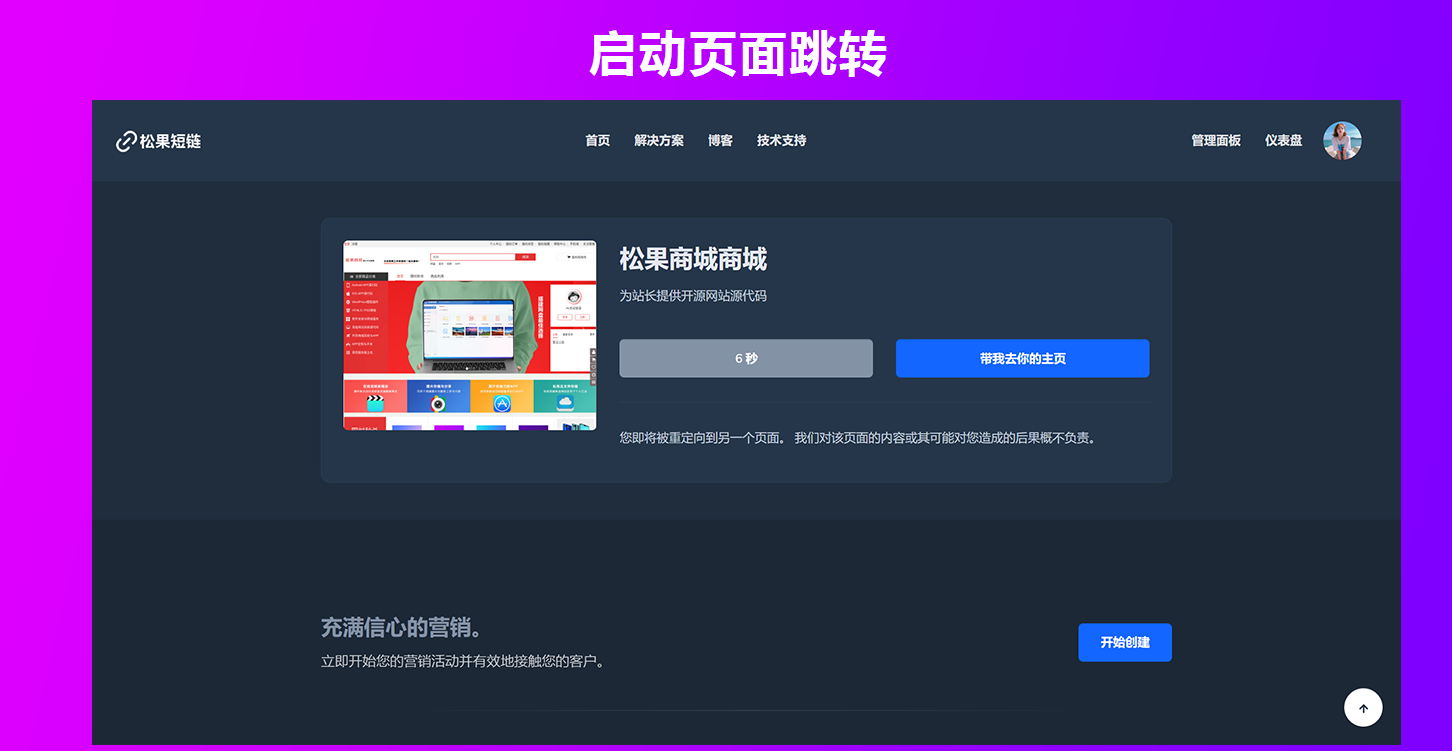Click the 松果商城商城 title heading
The height and width of the screenshot is (751, 1452).
click(x=693, y=260)
